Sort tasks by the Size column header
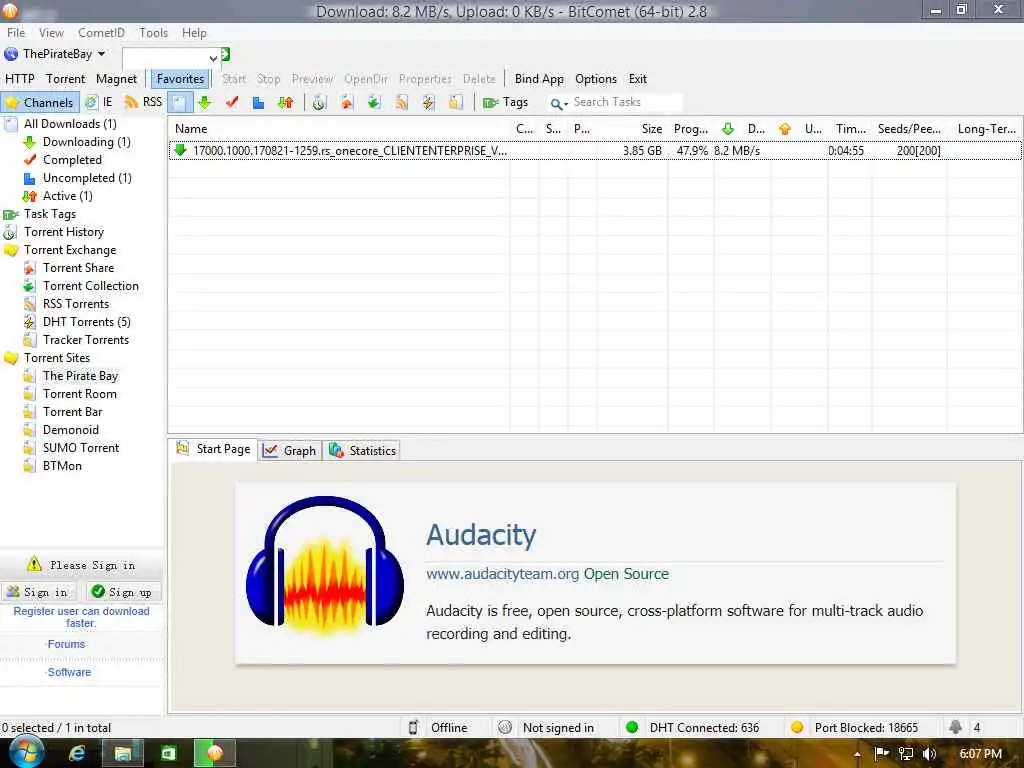Viewport: 1024px width, 768px height. click(x=651, y=129)
